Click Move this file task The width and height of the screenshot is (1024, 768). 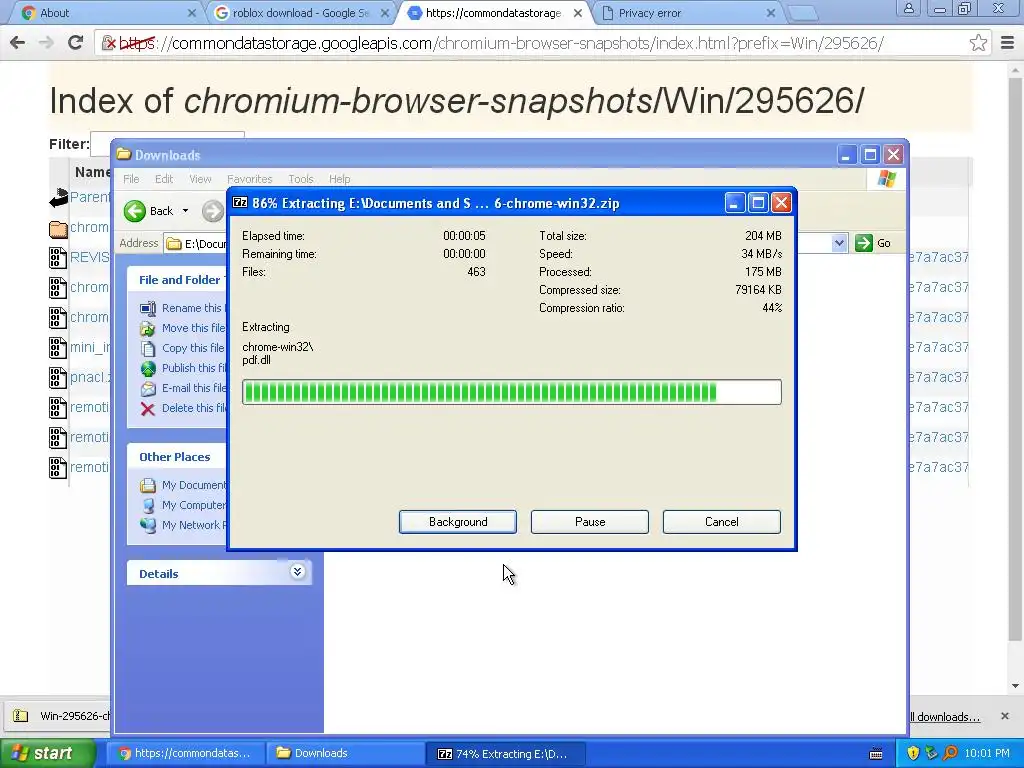pyautogui.click(x=193, y=328)
